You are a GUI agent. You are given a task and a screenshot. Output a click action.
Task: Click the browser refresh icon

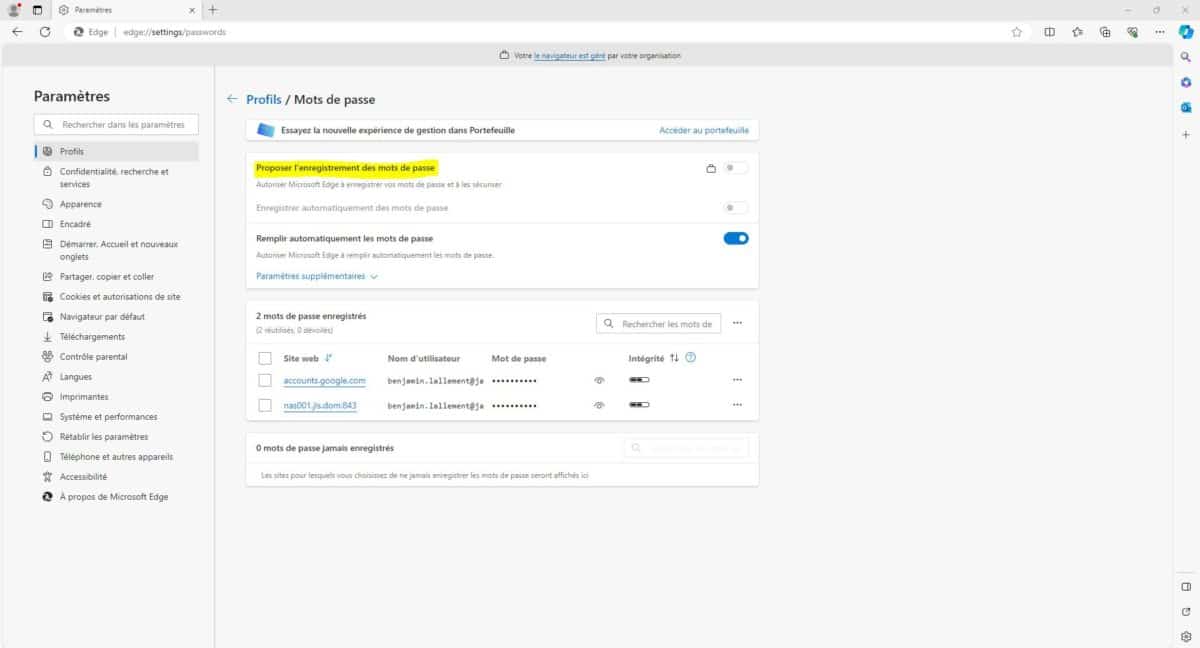pos(45,32)
